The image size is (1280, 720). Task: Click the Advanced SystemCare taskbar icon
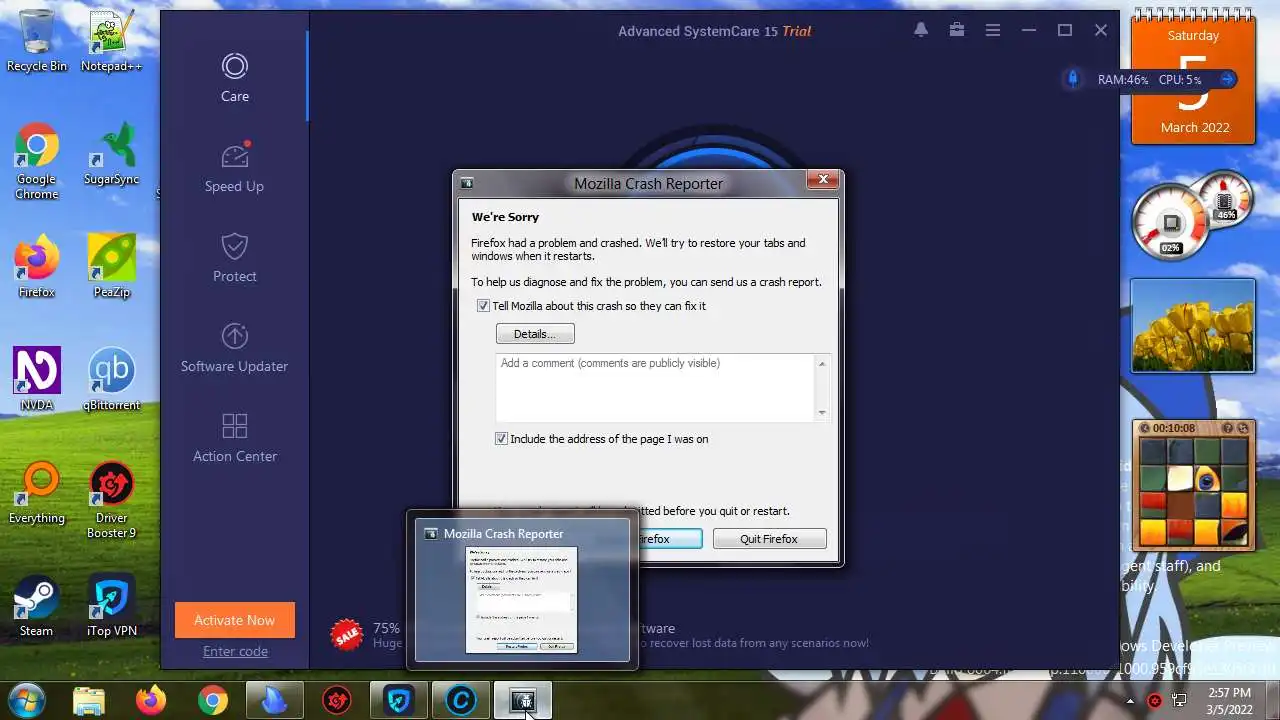461,701
